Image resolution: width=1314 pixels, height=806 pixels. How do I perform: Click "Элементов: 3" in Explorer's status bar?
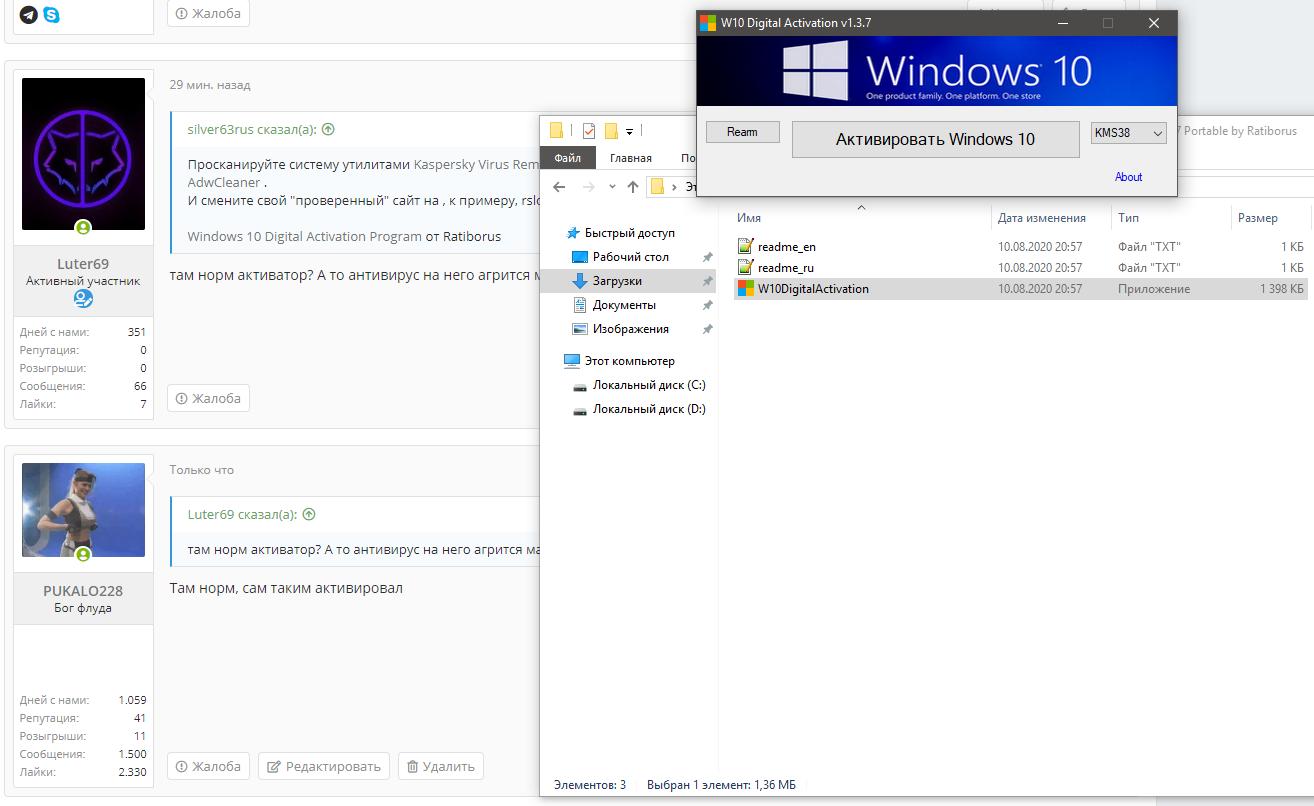[590, 785]
